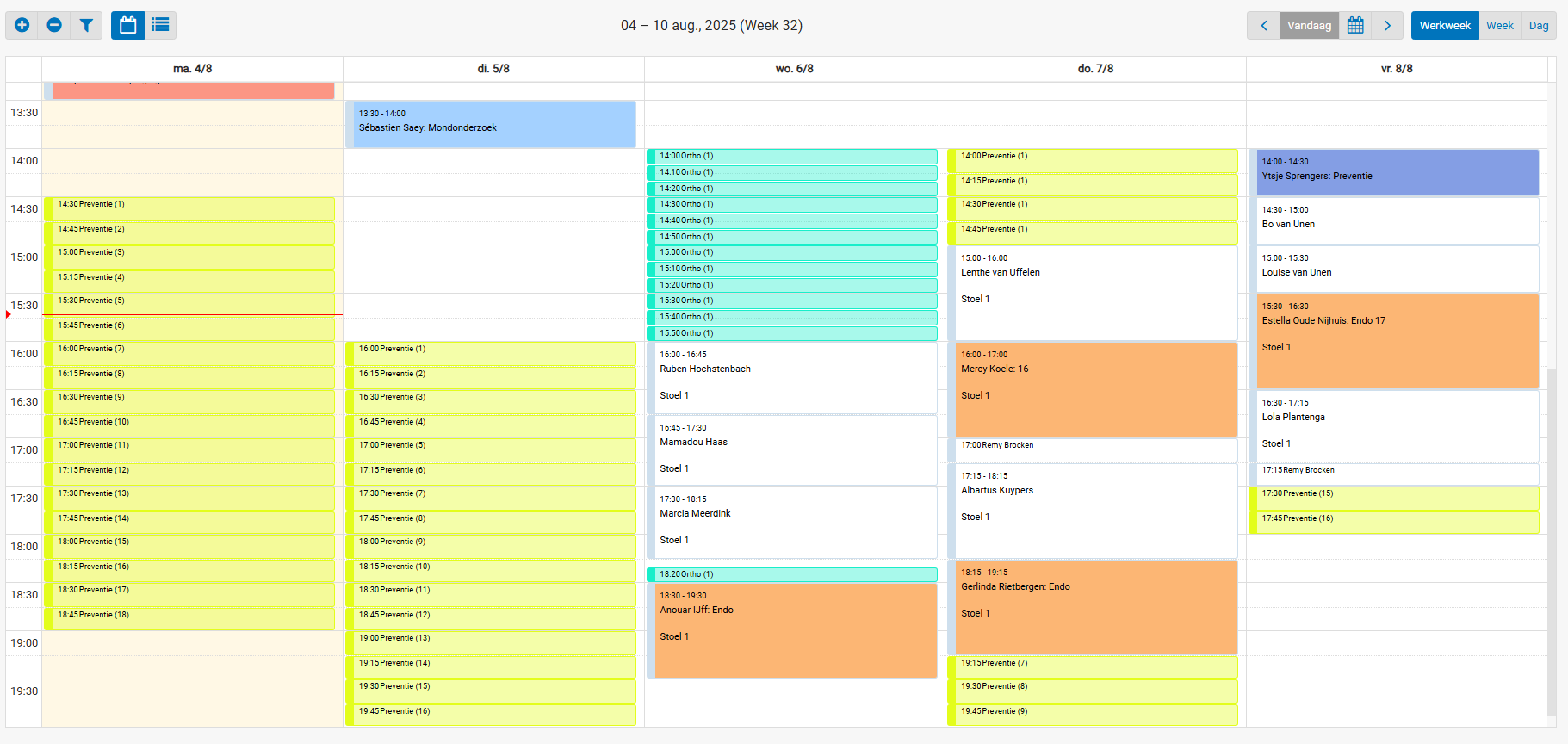Open Ruben Hochstenbach appointment
1568x744 pixels.
point(792,377)
